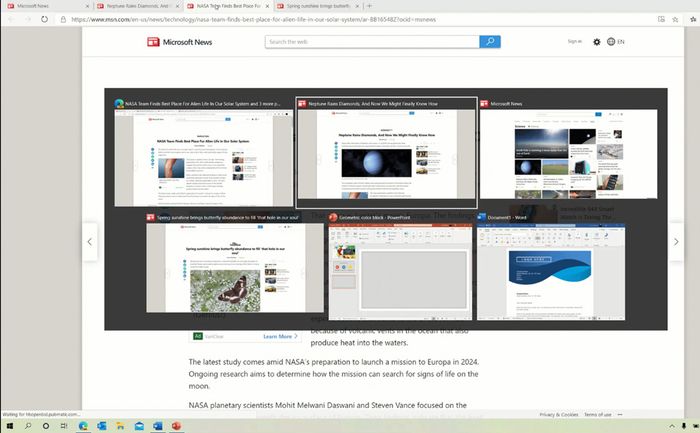Click the Search the web field
Screen dimensions: 700x433
click(x=372, y=42)
